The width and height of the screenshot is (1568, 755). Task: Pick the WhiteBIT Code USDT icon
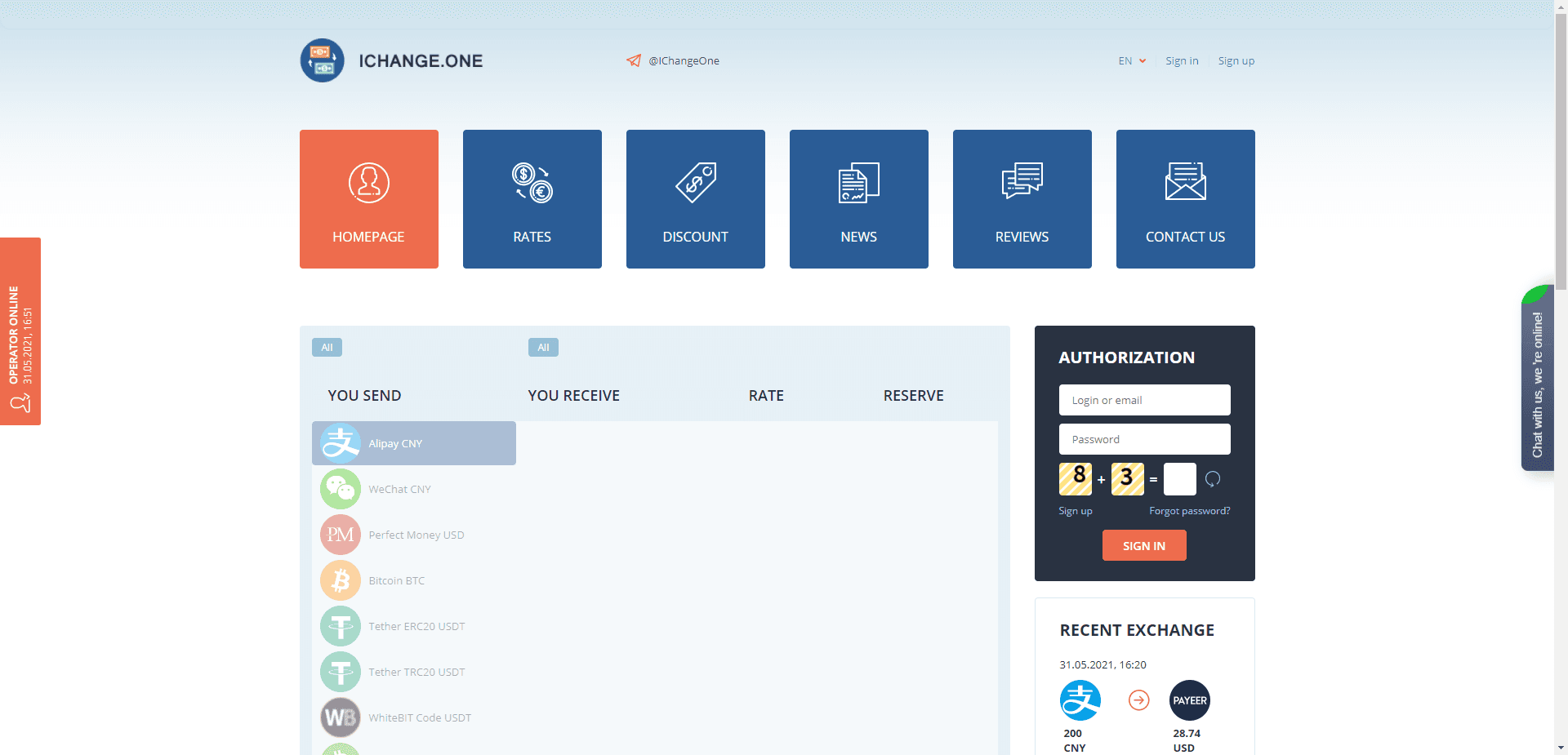pyautogui.click(x=341, y=717)
